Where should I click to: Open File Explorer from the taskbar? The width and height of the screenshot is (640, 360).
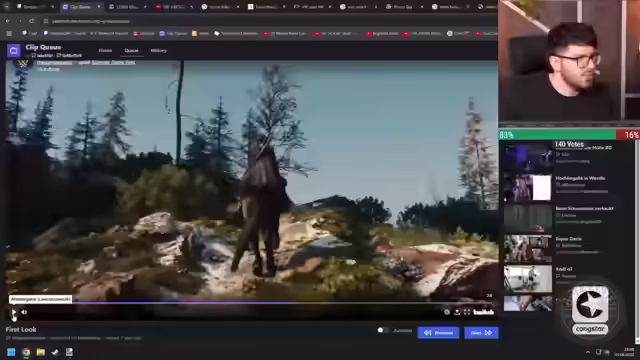click(x=40, y=352)
